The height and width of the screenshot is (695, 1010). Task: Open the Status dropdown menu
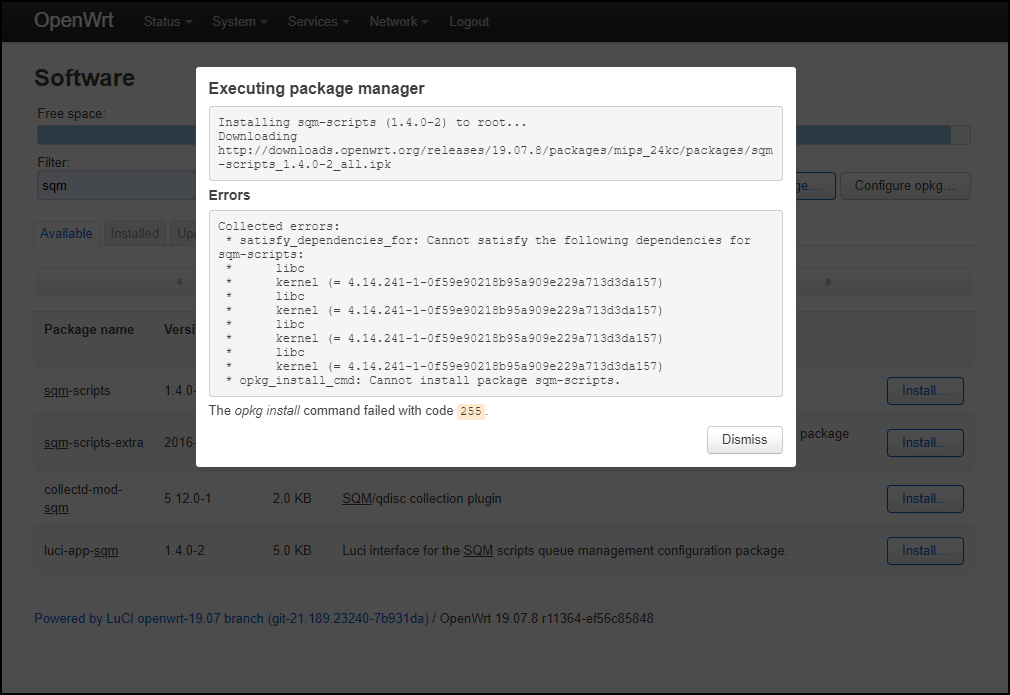coord(167,21)
